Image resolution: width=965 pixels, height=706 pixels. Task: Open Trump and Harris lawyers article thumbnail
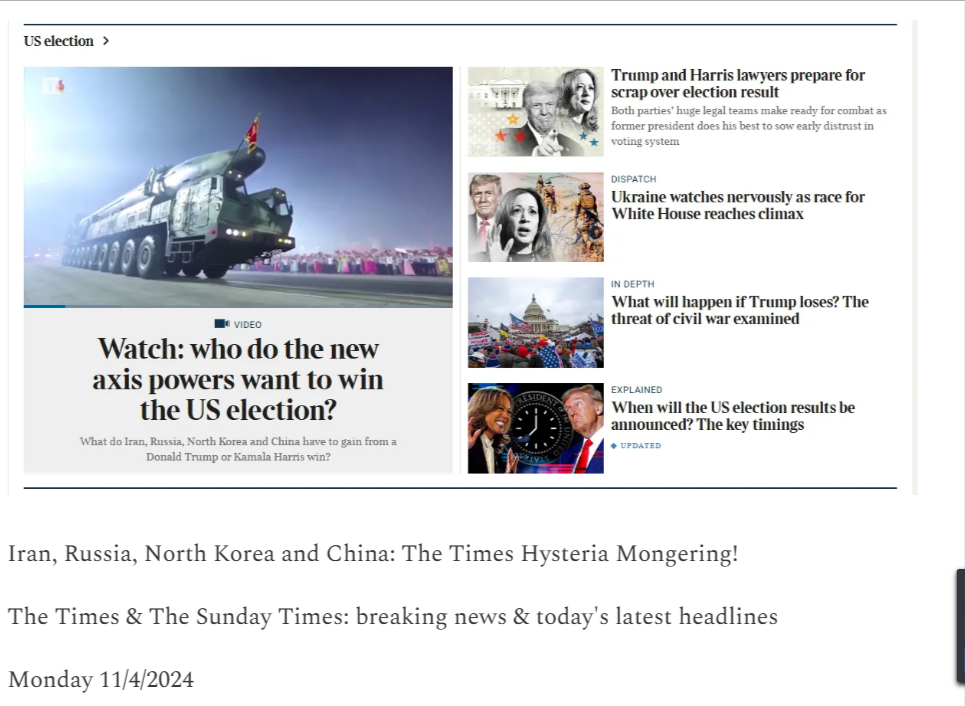point(535,112)
